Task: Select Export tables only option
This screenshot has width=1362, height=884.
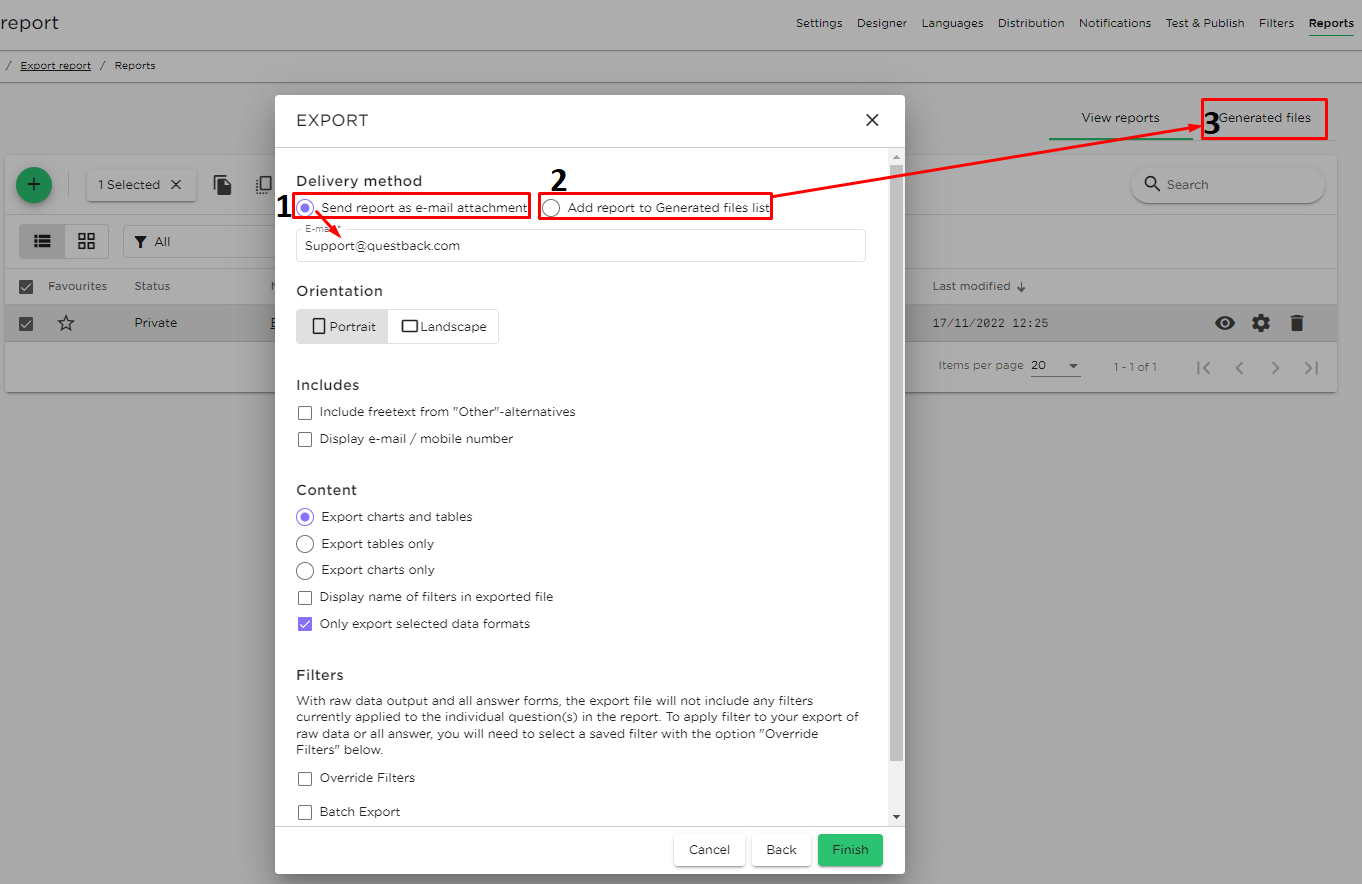Action: 305,544
